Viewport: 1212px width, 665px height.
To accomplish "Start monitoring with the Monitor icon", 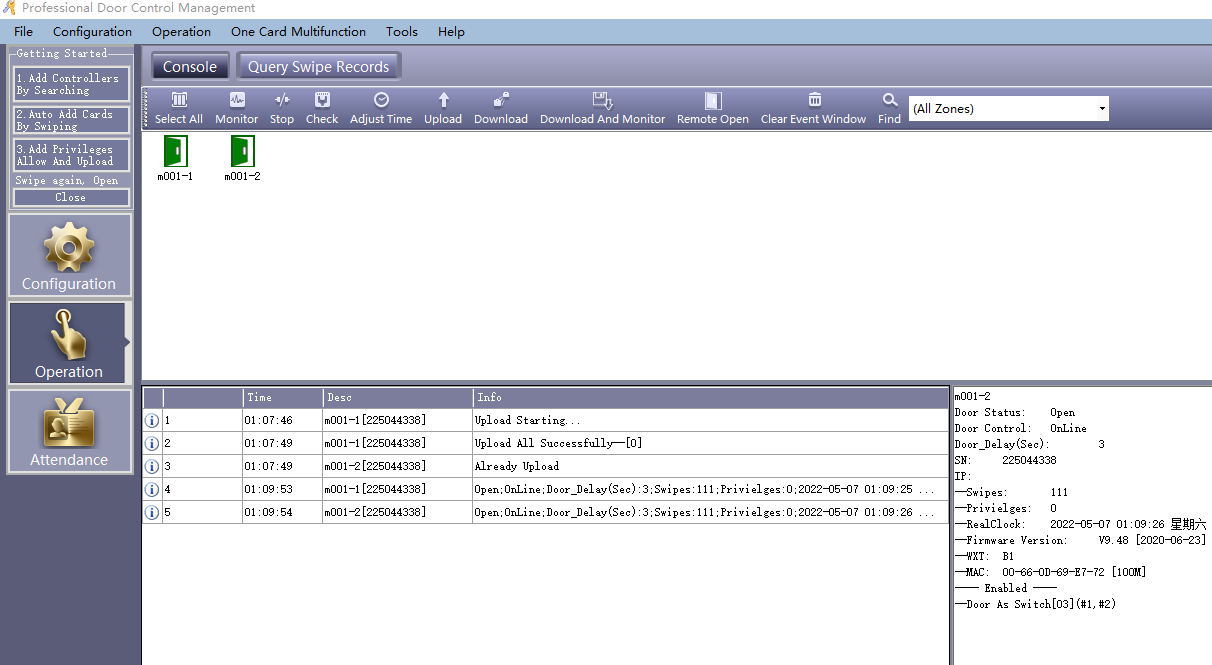I will 237,108.
